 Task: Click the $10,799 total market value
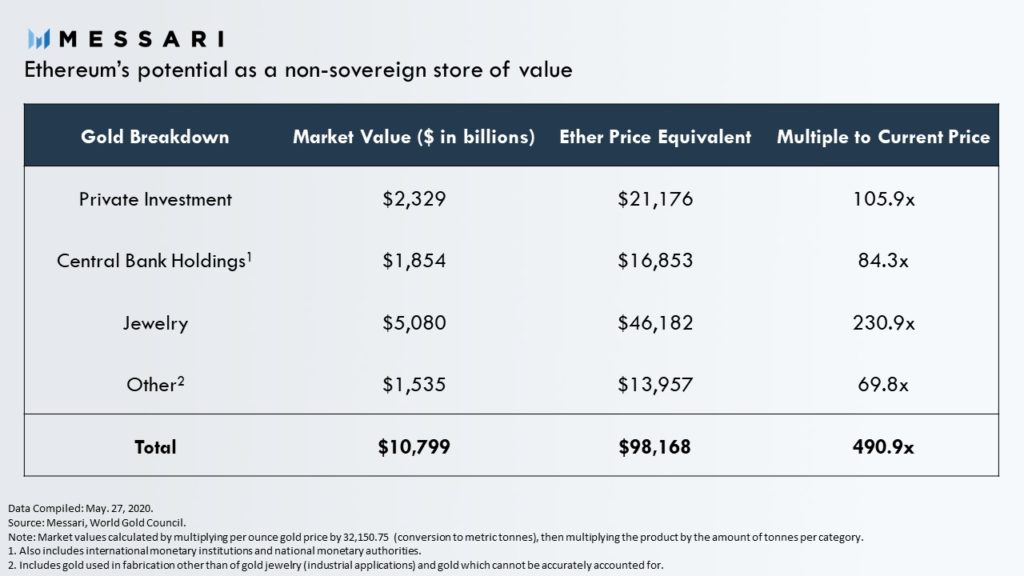click(414, 447)
